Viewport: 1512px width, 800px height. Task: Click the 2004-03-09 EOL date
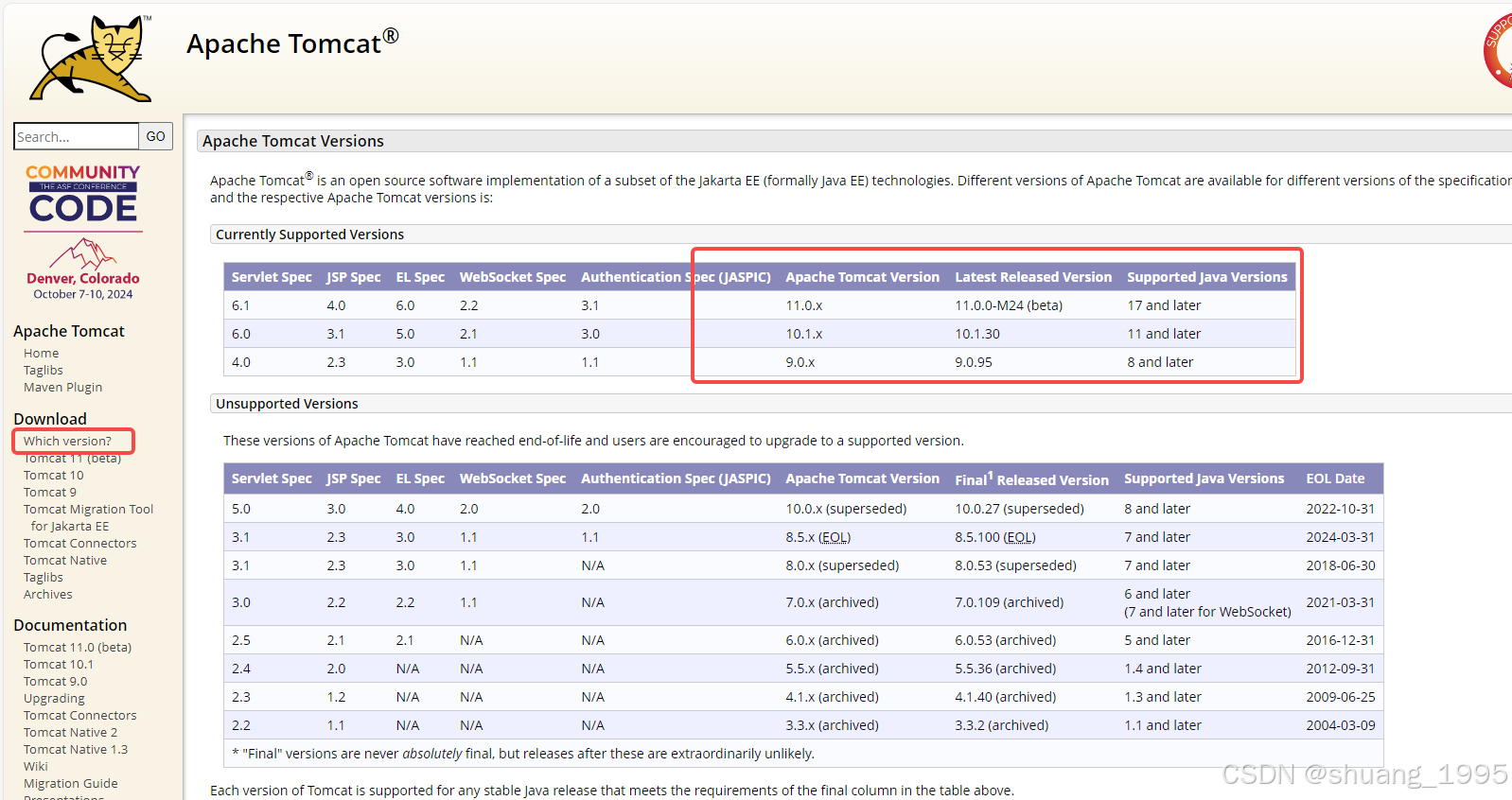tap(1341, 725)
